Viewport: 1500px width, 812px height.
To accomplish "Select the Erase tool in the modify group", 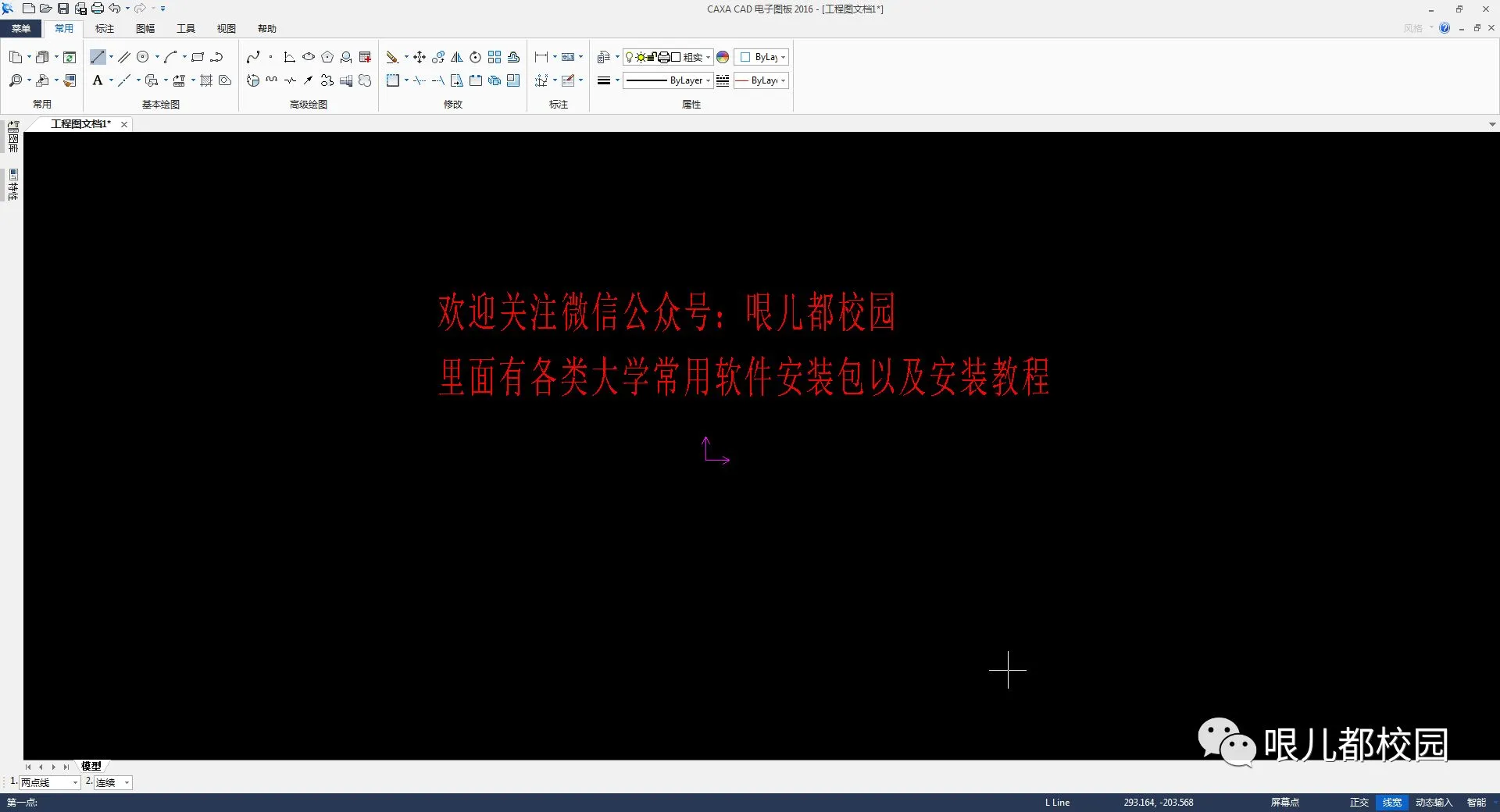I will (x=392, y=57).
